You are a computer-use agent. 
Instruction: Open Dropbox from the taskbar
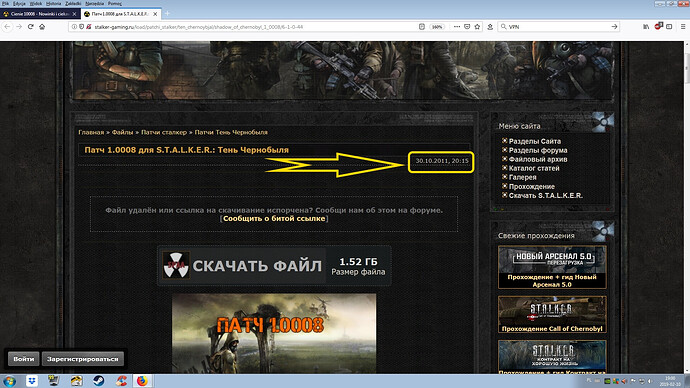32,381
